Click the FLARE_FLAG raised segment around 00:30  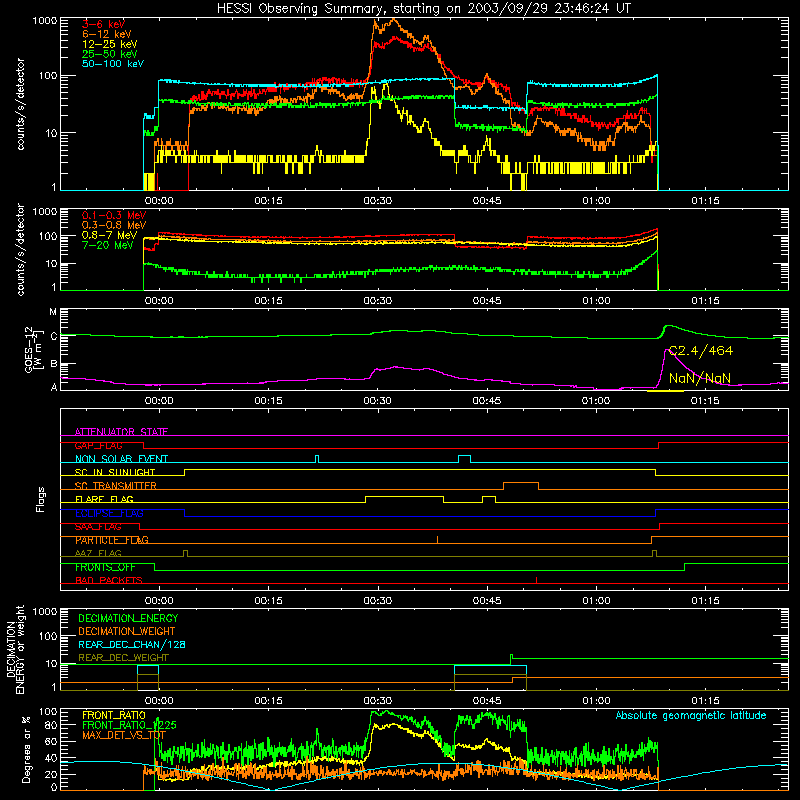pyautogui.click(x=405, y=496)
